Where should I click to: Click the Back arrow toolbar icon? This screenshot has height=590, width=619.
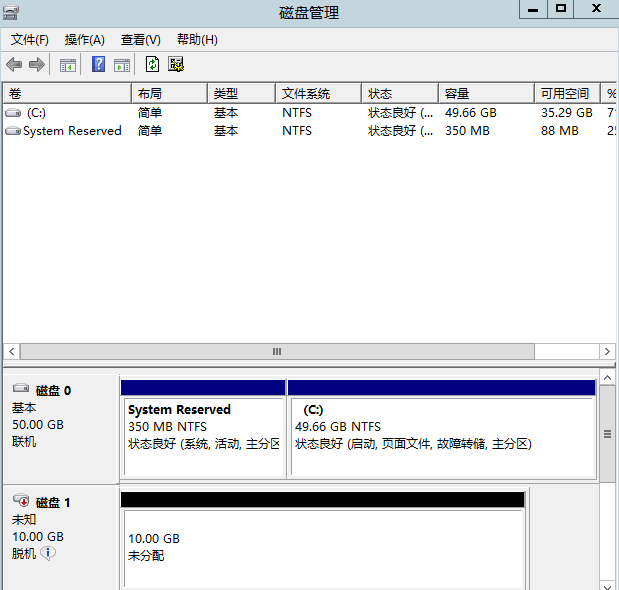tap(14, 64)
